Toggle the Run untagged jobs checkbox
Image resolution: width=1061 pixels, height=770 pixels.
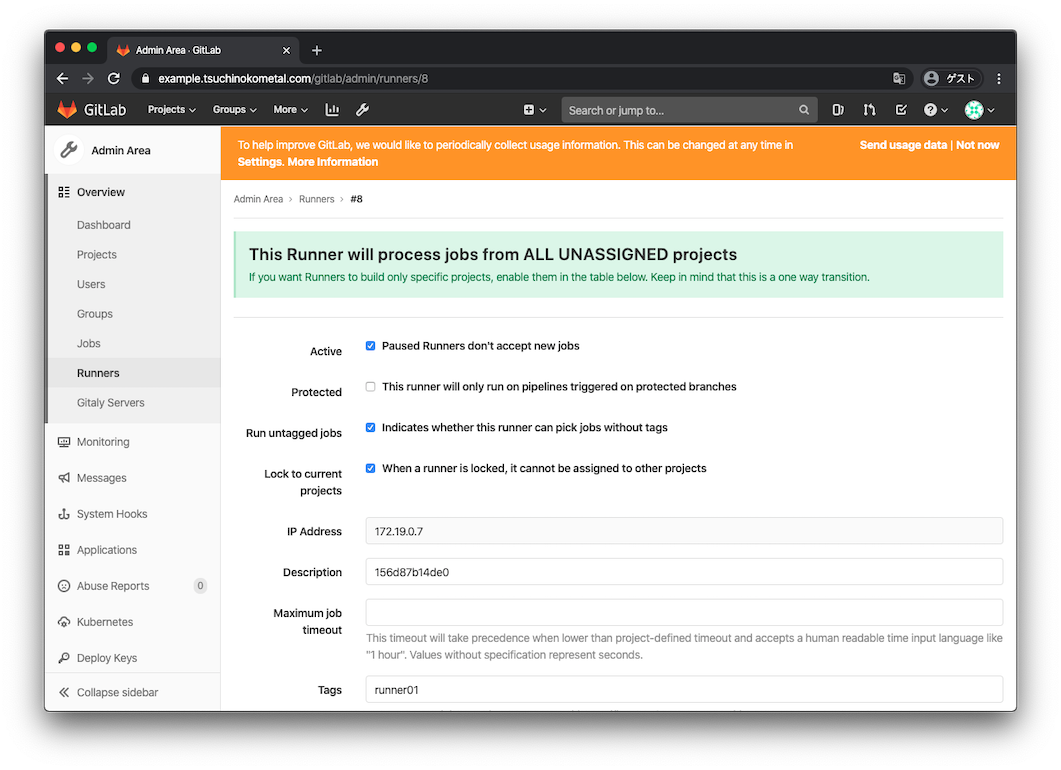tap(370, 427)
